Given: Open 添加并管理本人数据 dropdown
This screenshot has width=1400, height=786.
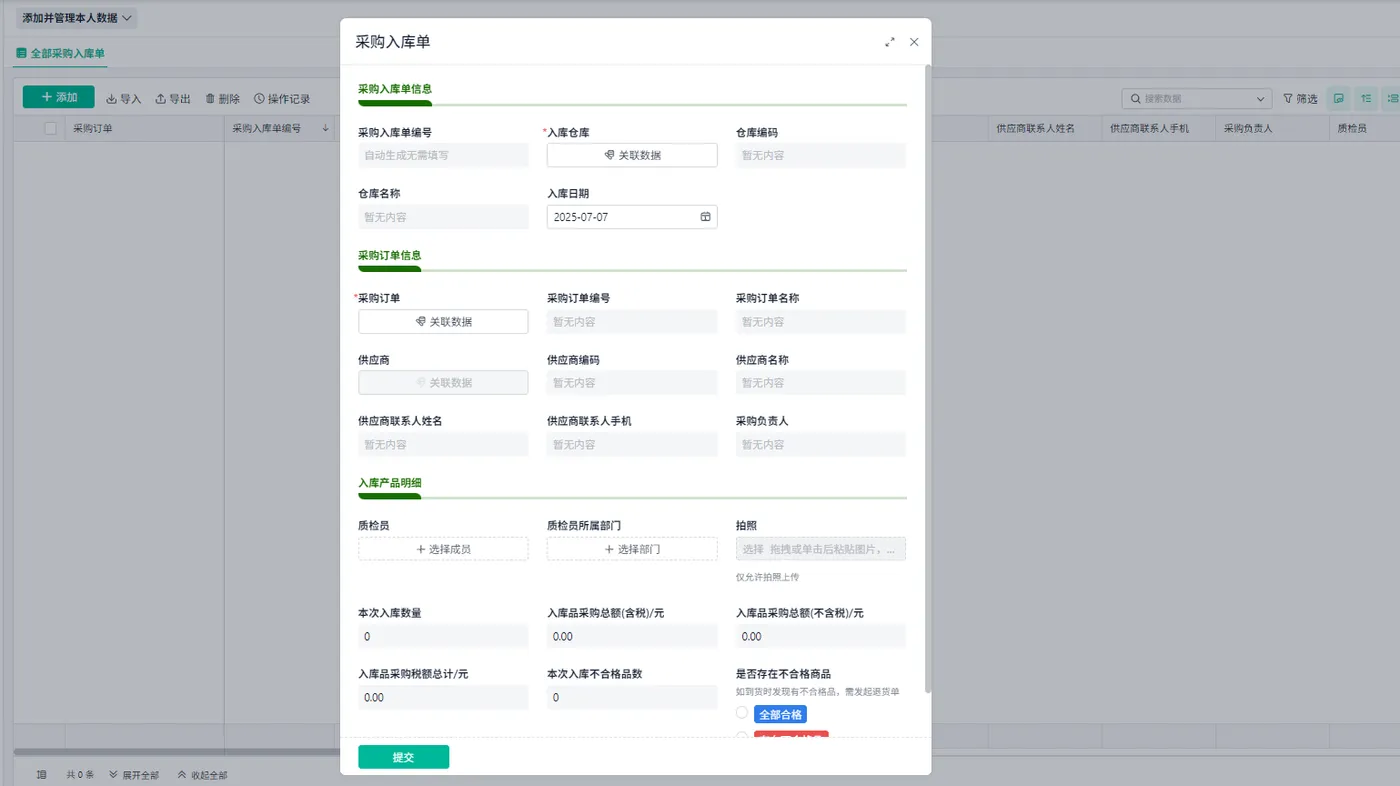Looking at the screenshot, I should tap(77, 18).
